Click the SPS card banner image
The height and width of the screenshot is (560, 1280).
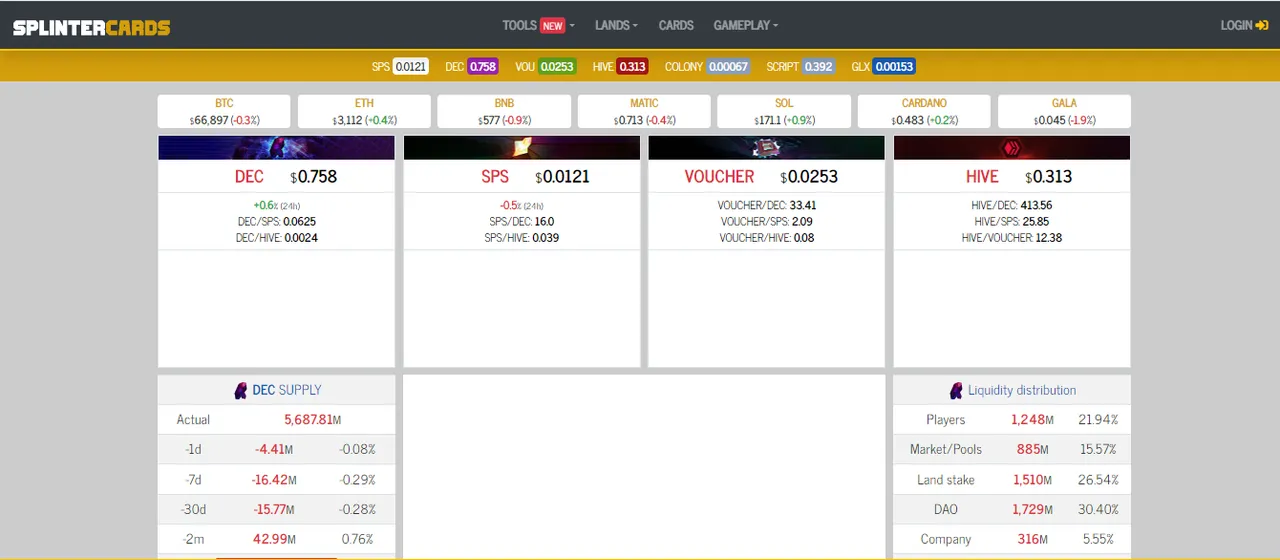[521, 148]
